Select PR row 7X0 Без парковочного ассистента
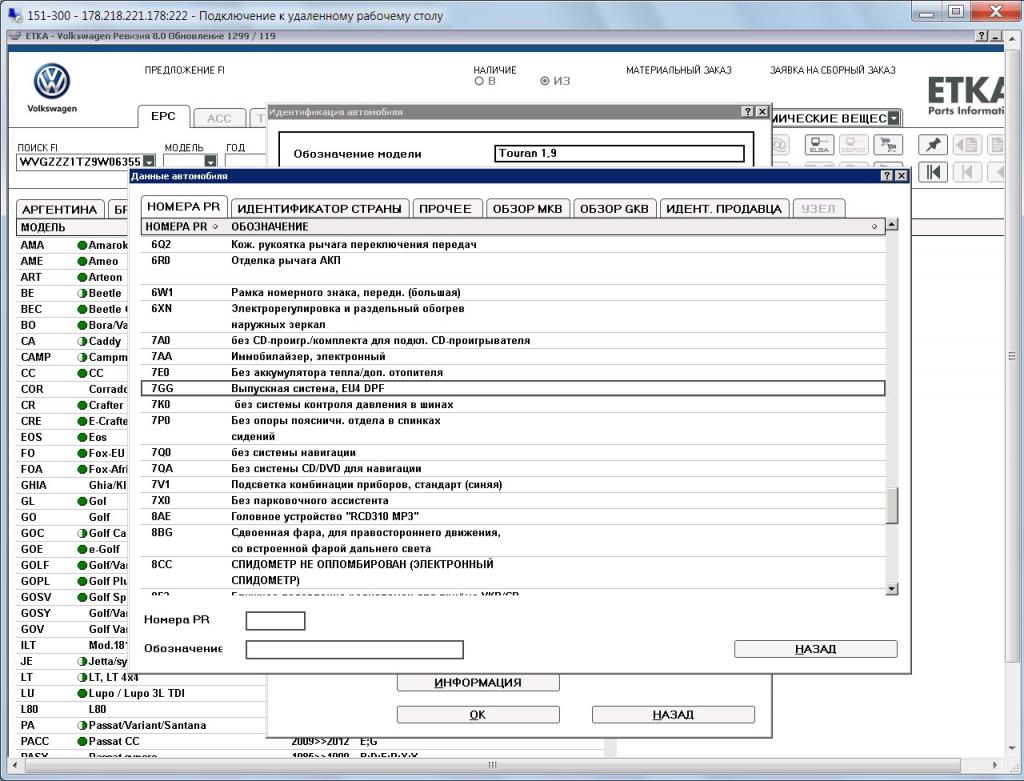This screenshot has width=1024, height=781. tap(513, 501)
